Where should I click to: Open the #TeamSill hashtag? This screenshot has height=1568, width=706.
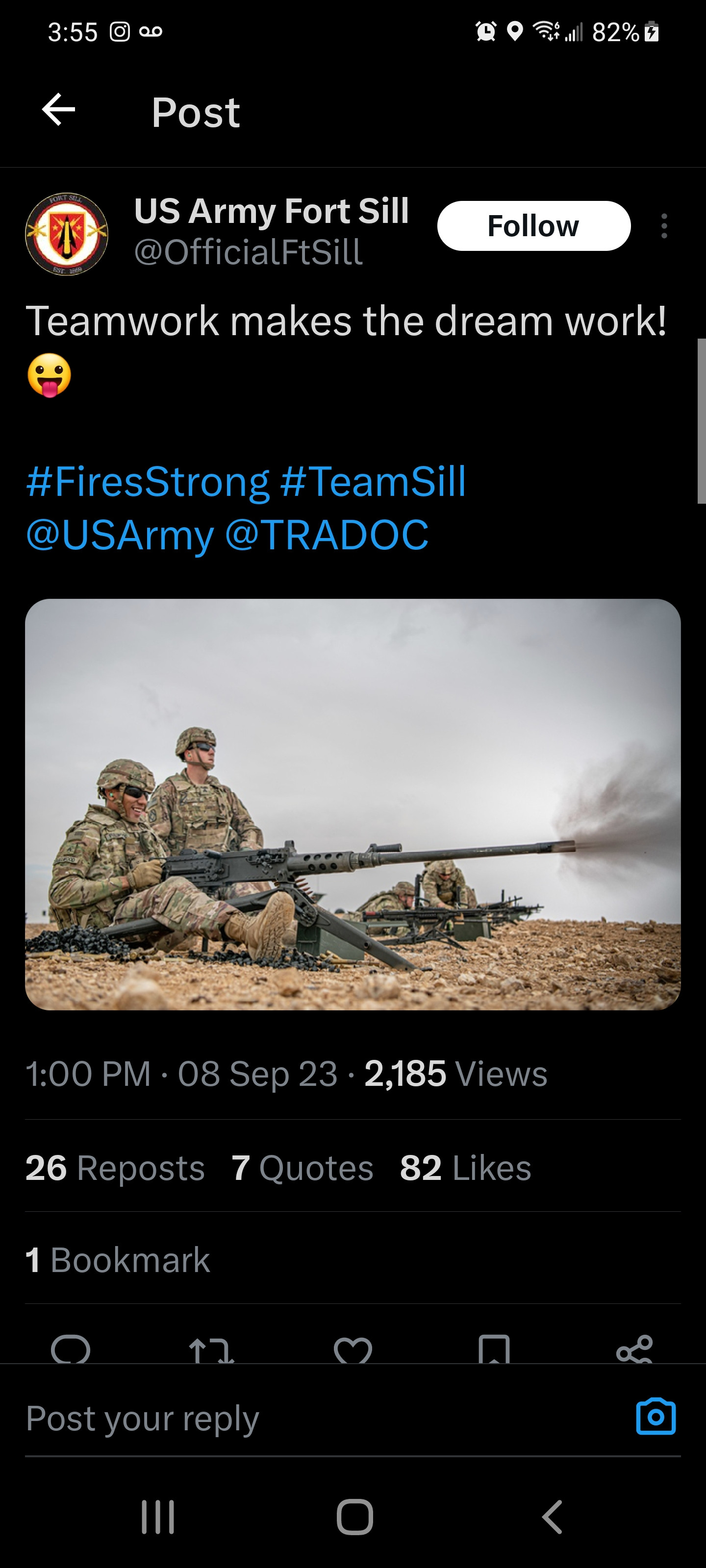[x=373, y=482]
